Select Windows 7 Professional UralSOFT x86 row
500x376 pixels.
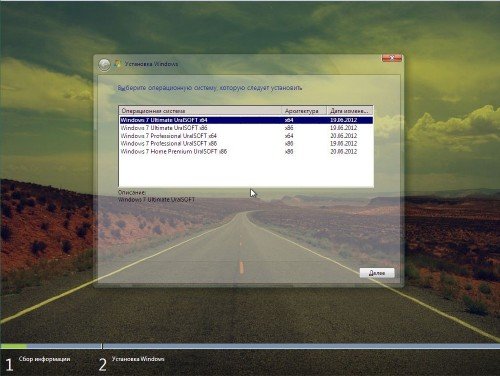pyautogui.click(x=246, y=143)
